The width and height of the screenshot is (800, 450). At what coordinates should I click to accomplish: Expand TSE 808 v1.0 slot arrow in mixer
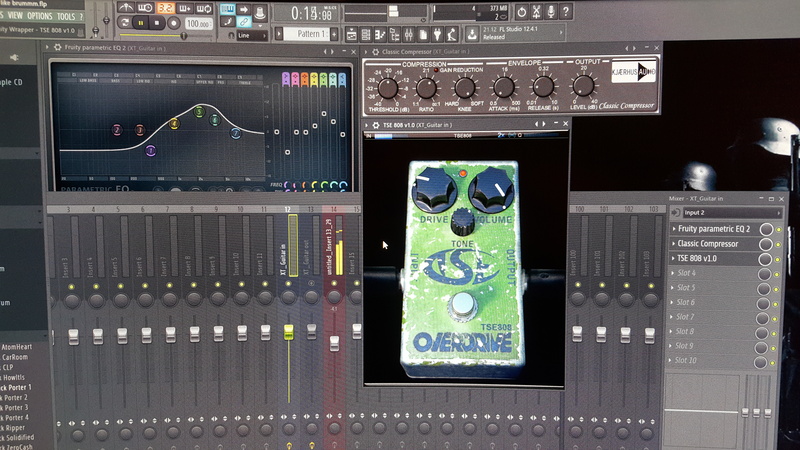click(673, 258)
